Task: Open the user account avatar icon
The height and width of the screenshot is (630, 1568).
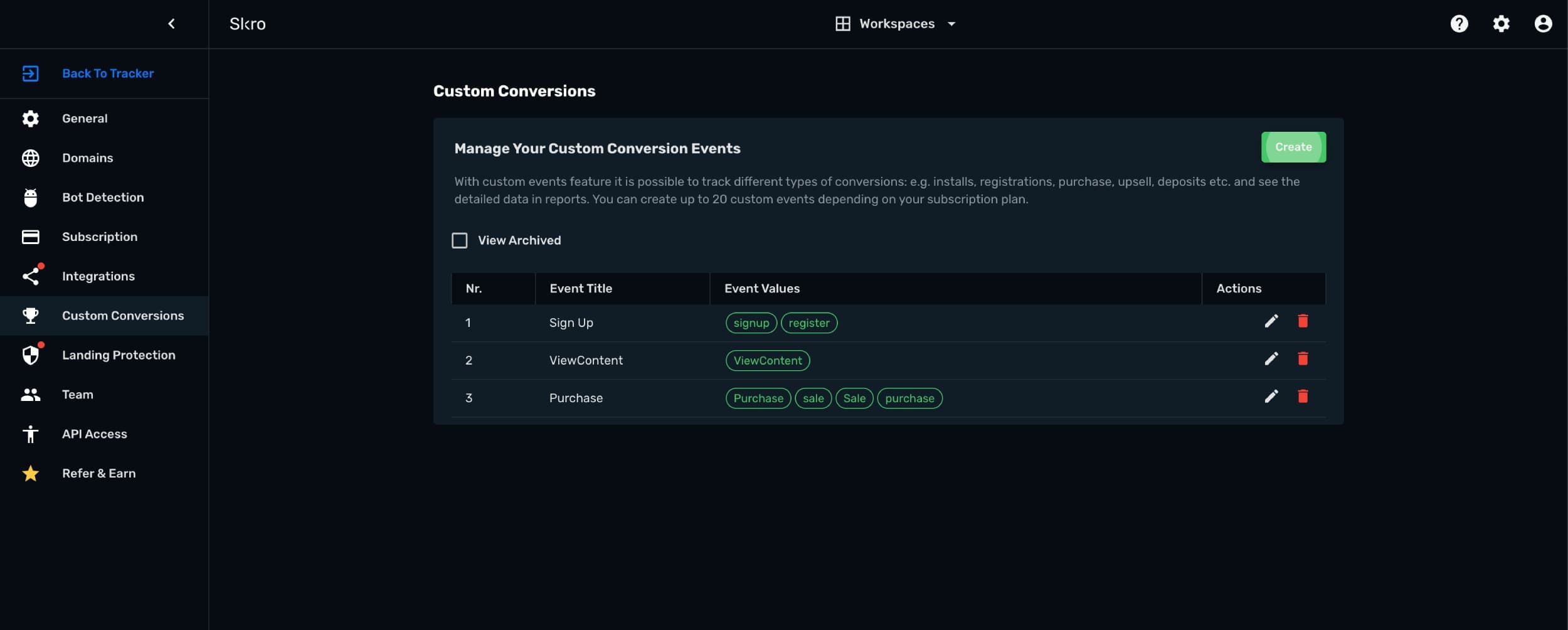Action: [x=1543, y=24]
